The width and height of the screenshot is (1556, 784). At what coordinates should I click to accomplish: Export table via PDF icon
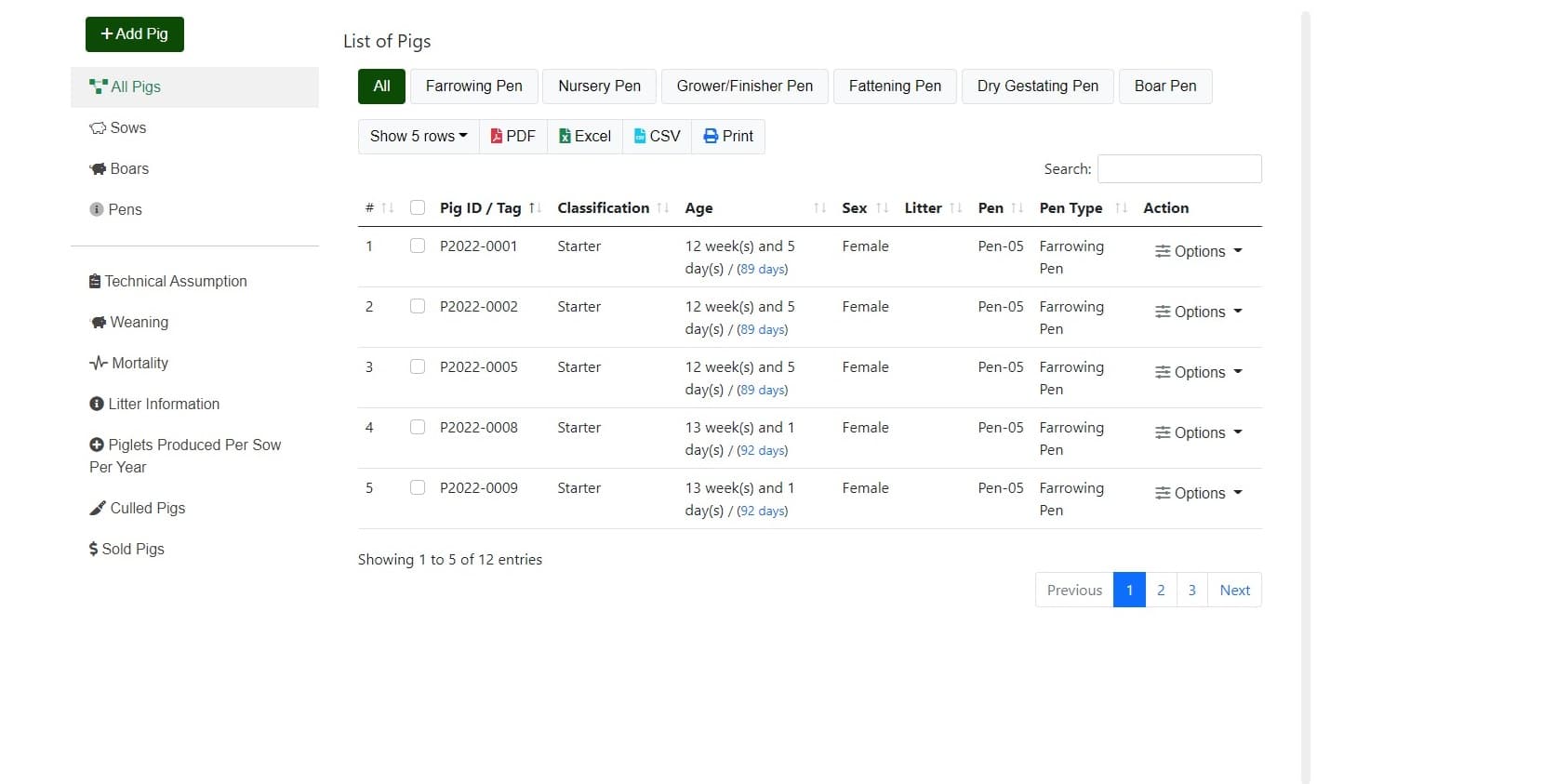tap(497, 136)
